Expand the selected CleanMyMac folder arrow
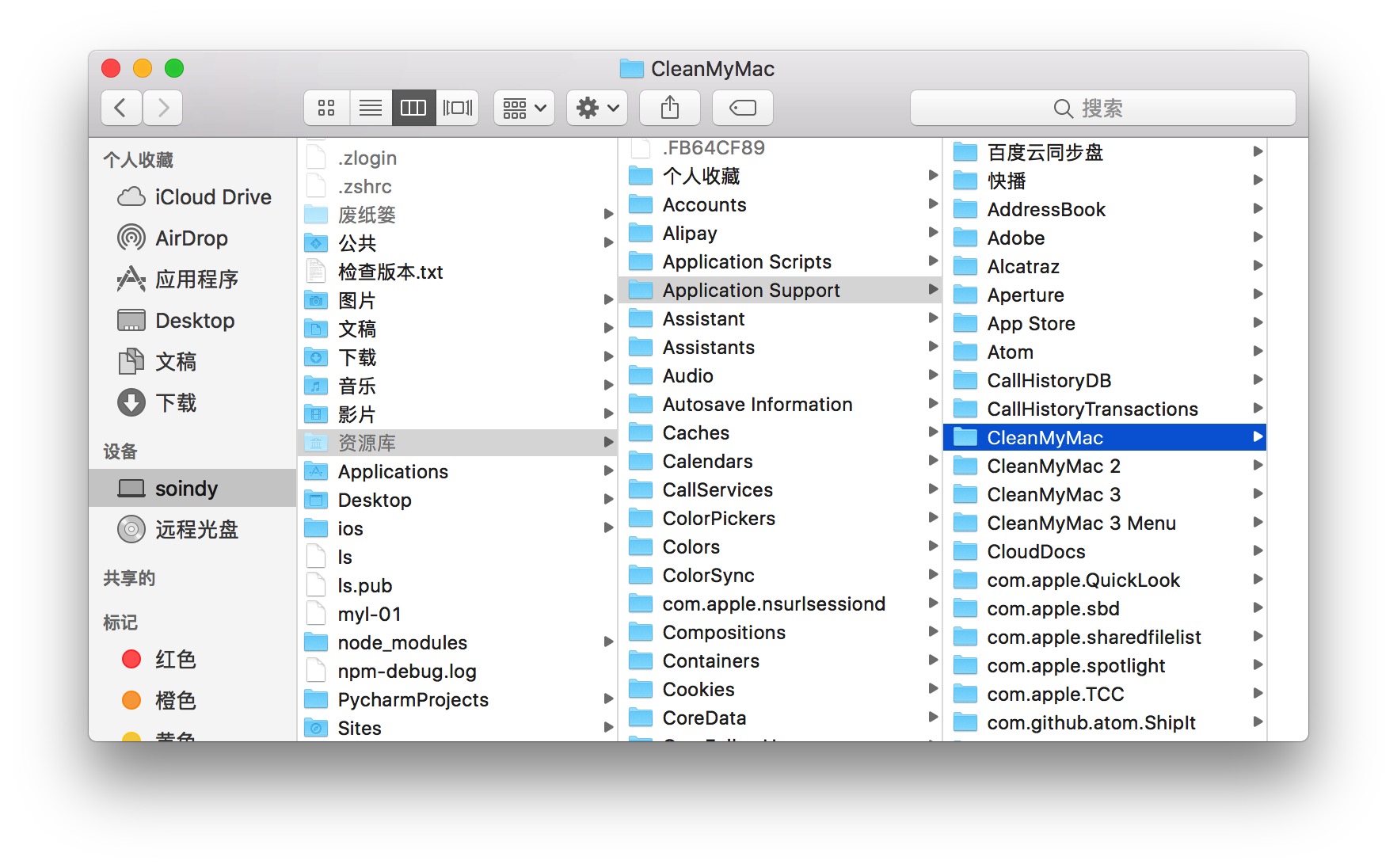This screenshot has width=1397, height=868. coord(1258,437)
